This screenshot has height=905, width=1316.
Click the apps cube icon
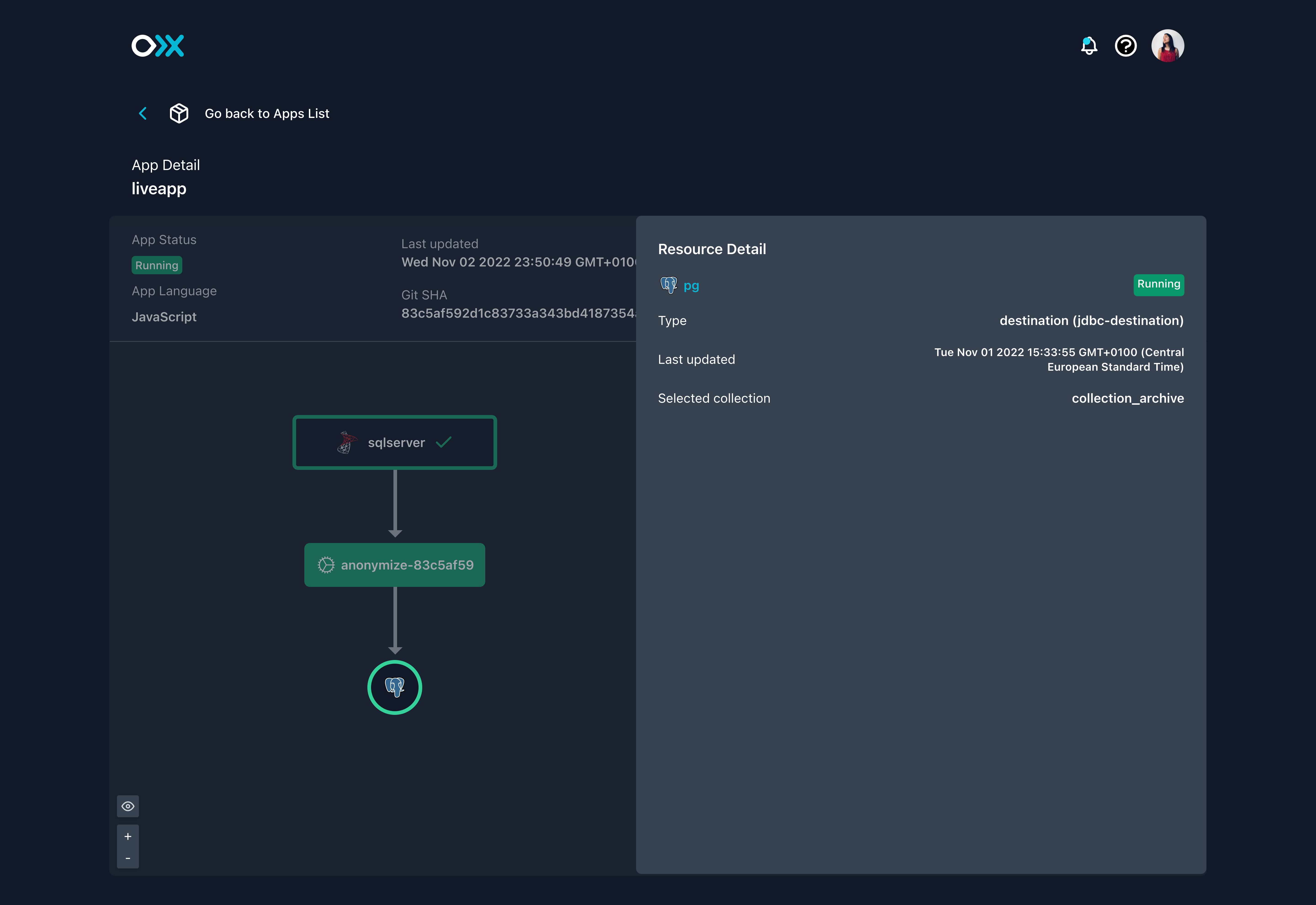point(179,113)
